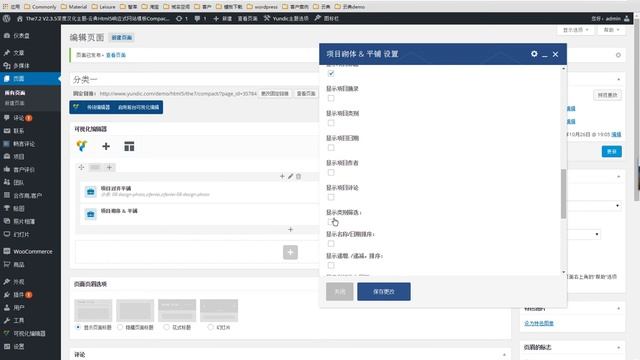
Task: Open the Help (帮助) dropdown
Action: [611, 30]
